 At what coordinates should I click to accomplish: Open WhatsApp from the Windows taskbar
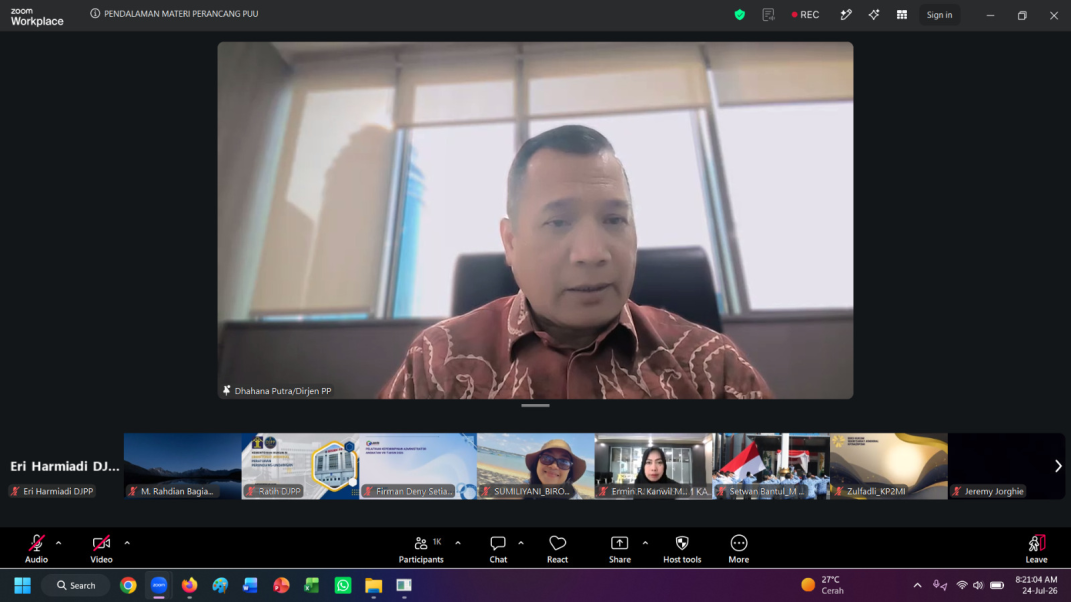(343, 585)
